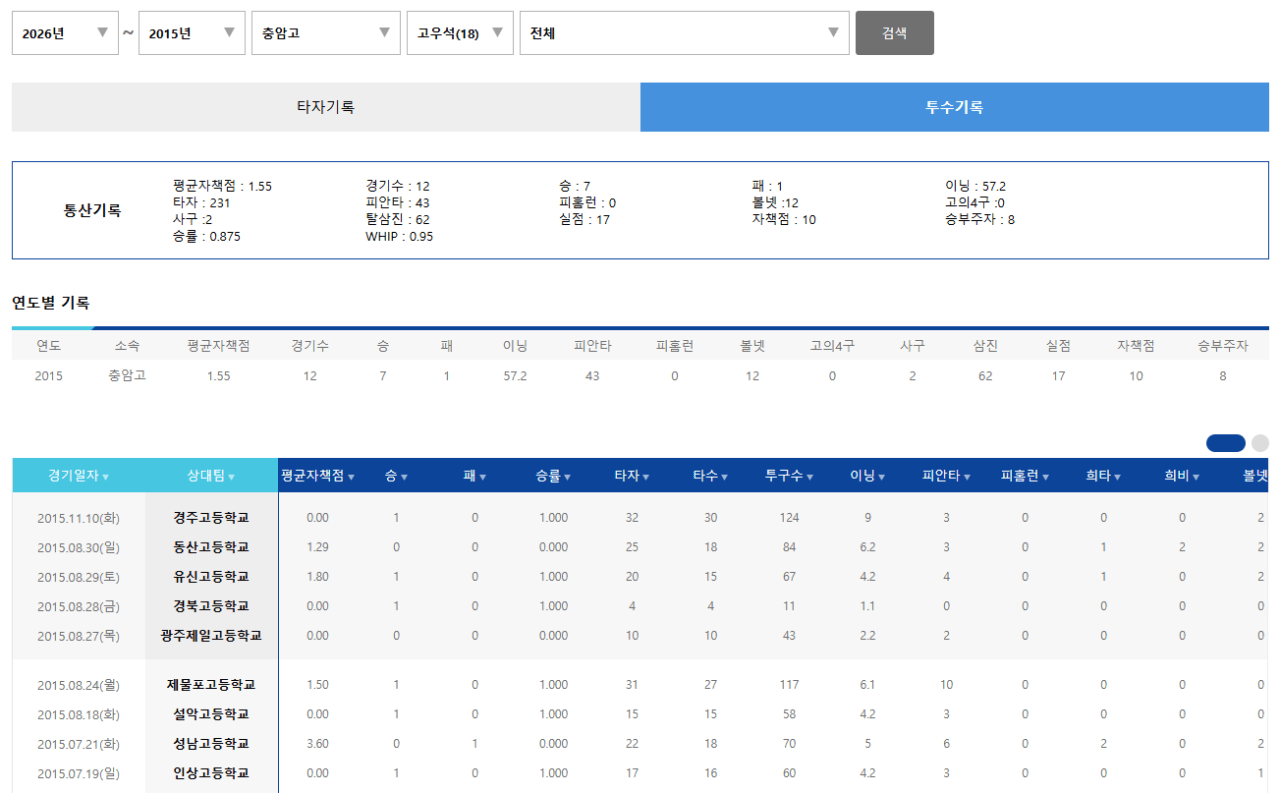Sort by 투구수 column header
Screen dimensions: 1280x793
(x=789, y=476)
